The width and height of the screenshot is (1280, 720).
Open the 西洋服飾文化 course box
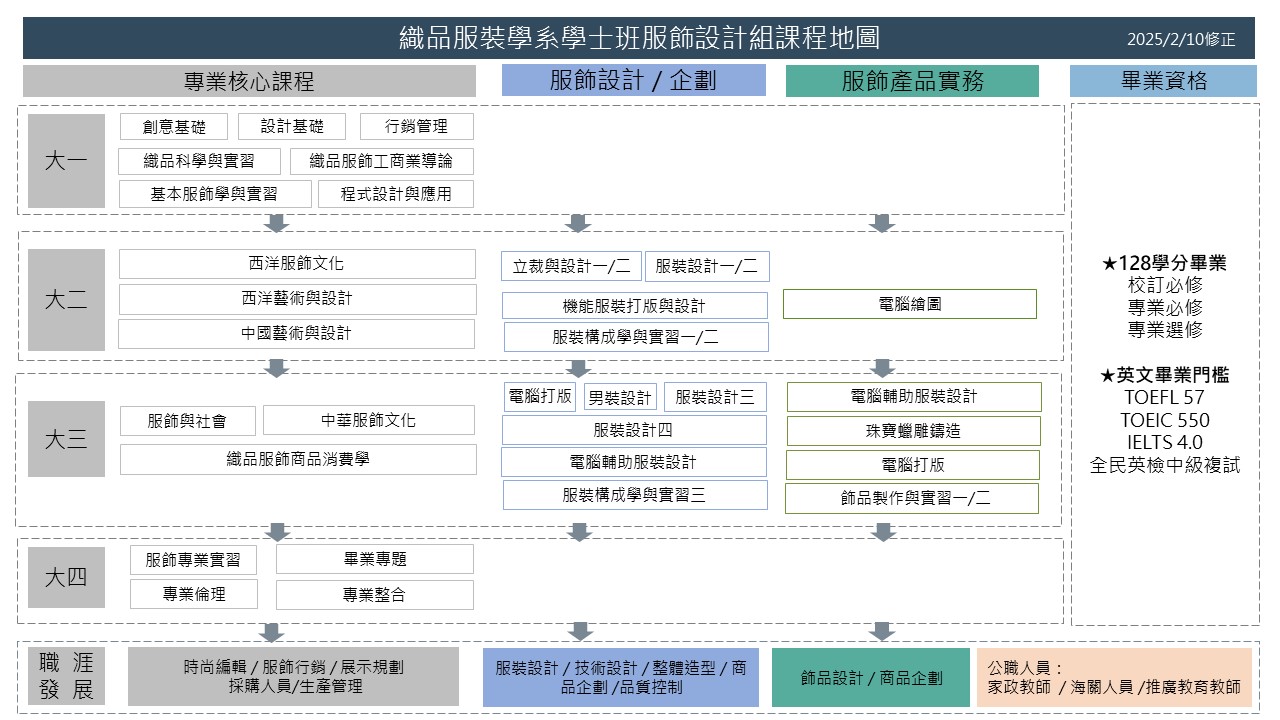pyautogui.click(x=297, y=264)
